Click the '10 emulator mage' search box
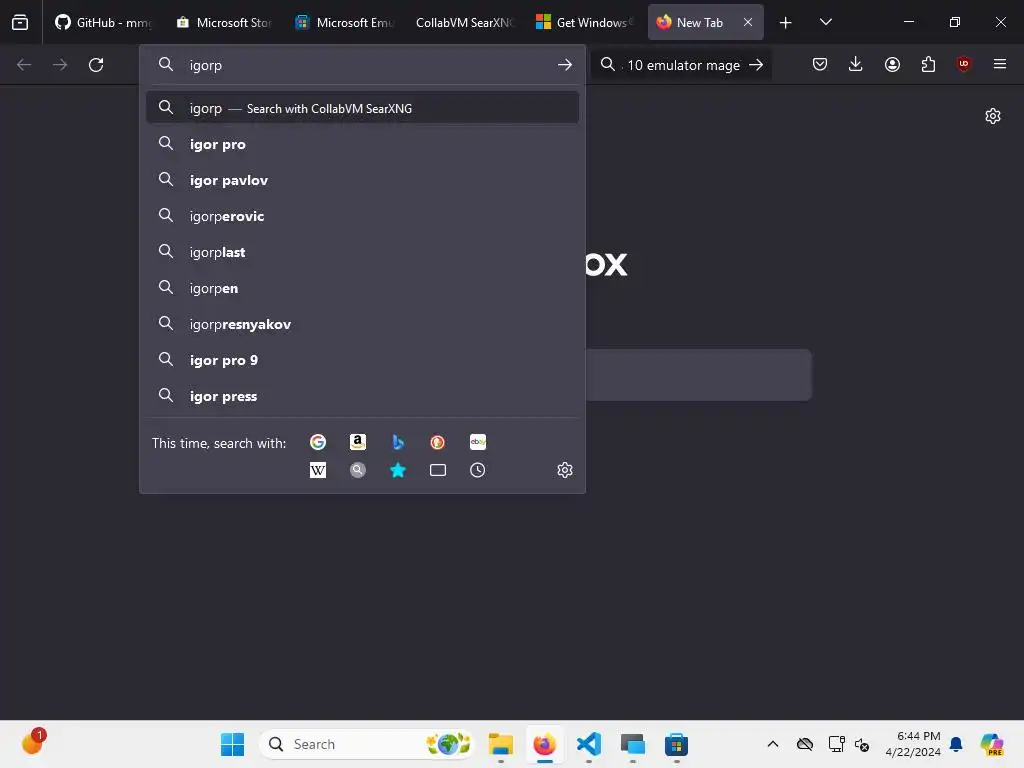The width and height of the screenshot is (1024, 768). pos(681,65)
